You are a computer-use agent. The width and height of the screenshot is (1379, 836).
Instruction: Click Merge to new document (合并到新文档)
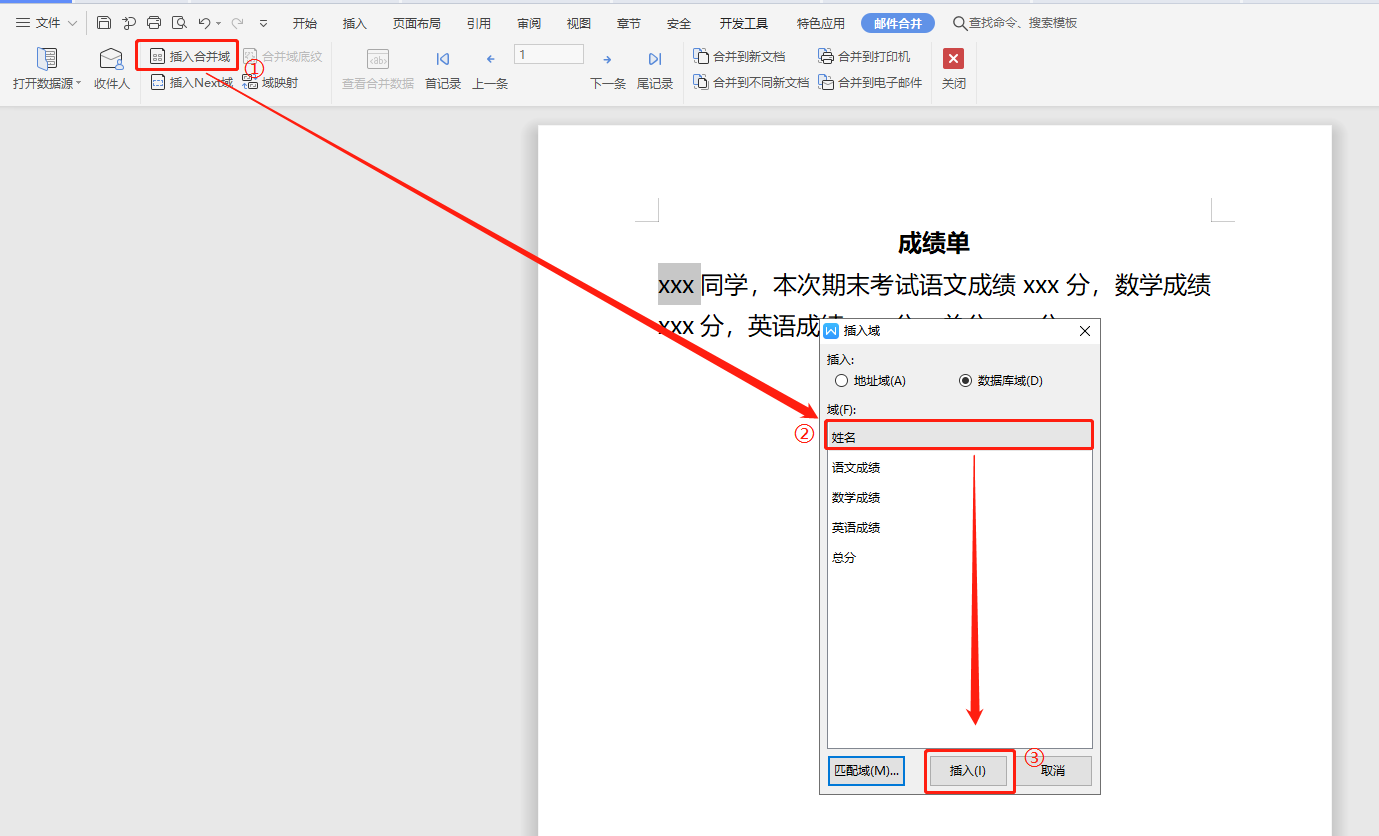(739, 57)
